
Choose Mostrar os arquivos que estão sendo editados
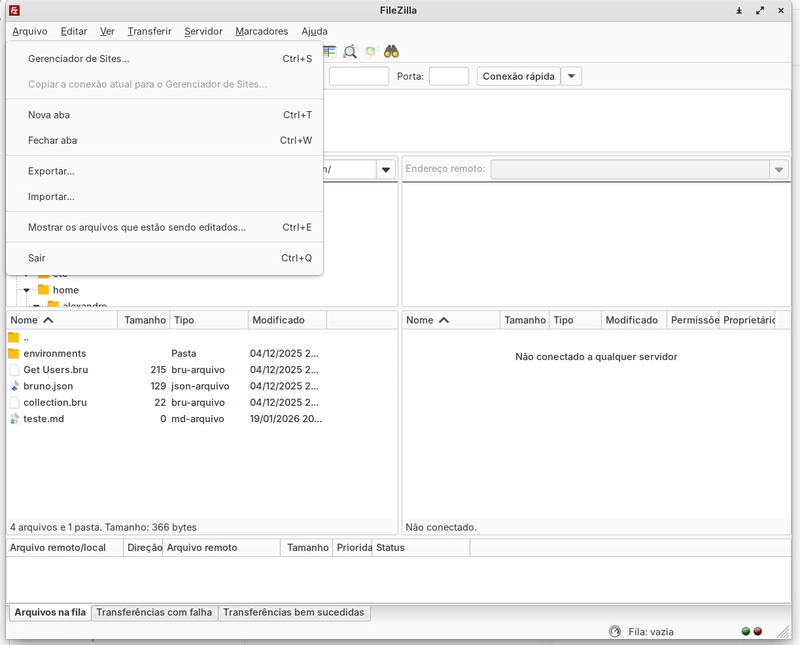(164, 227)
